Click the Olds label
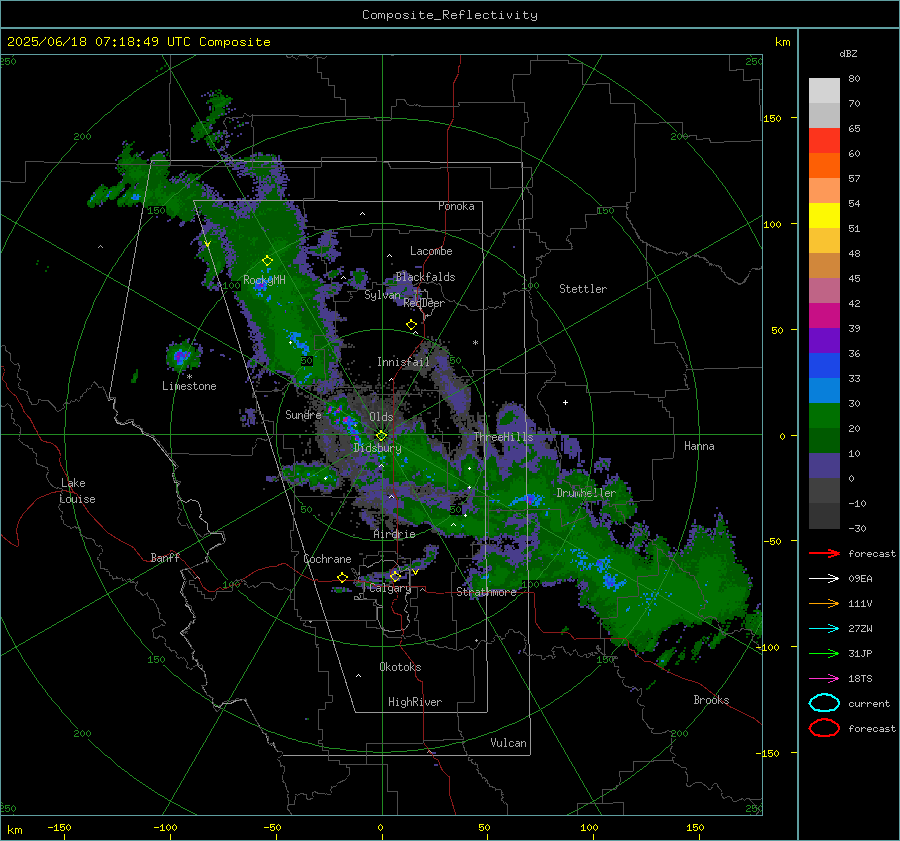Screen dimensions: 900x841 381,417
